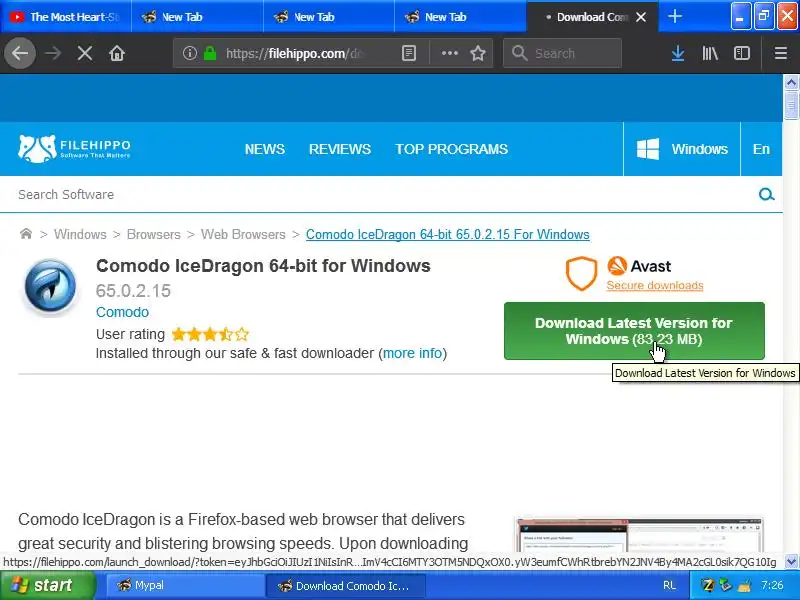Switch to the second New Tab

coord(329,17)
